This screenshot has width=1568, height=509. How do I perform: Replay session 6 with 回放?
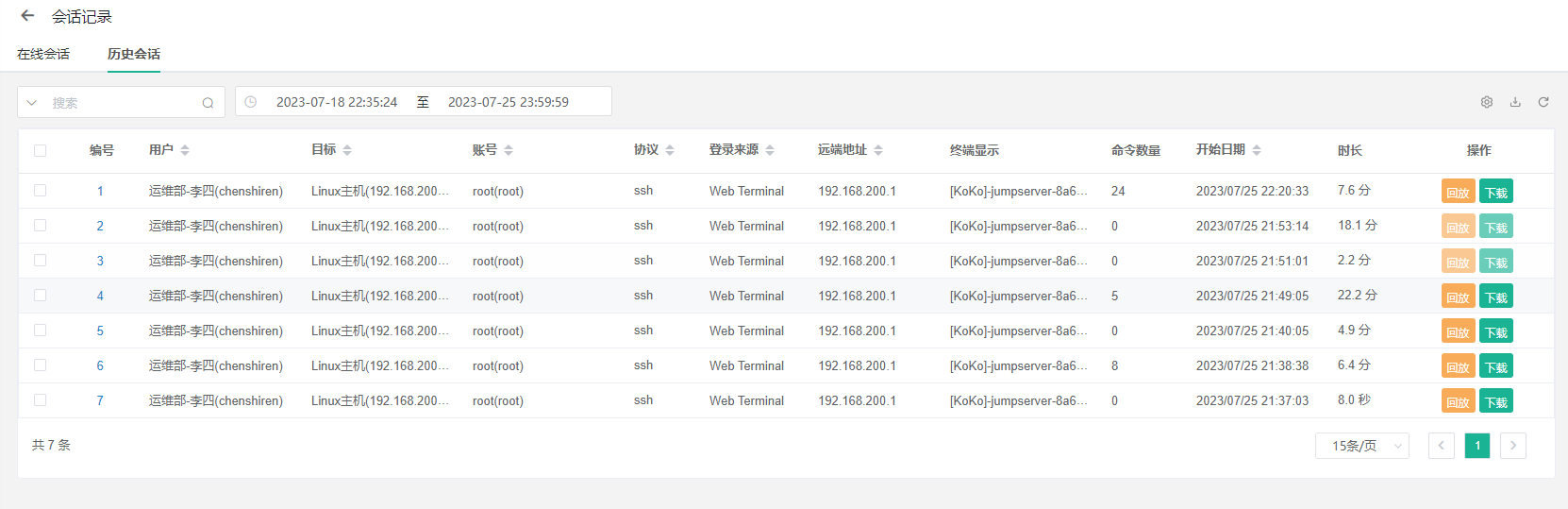click(x=1459, y=366)
